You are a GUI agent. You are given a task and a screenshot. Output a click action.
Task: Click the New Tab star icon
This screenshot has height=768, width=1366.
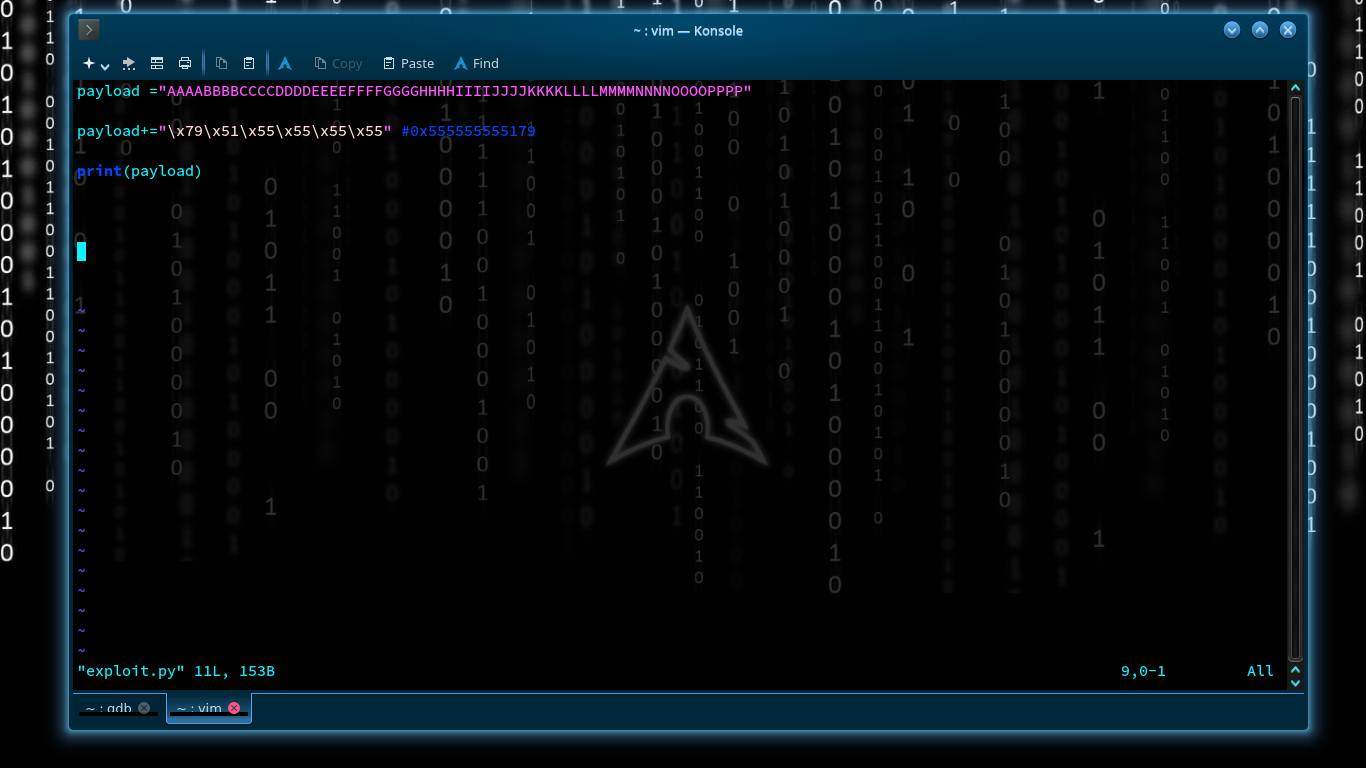pos(89,63)
